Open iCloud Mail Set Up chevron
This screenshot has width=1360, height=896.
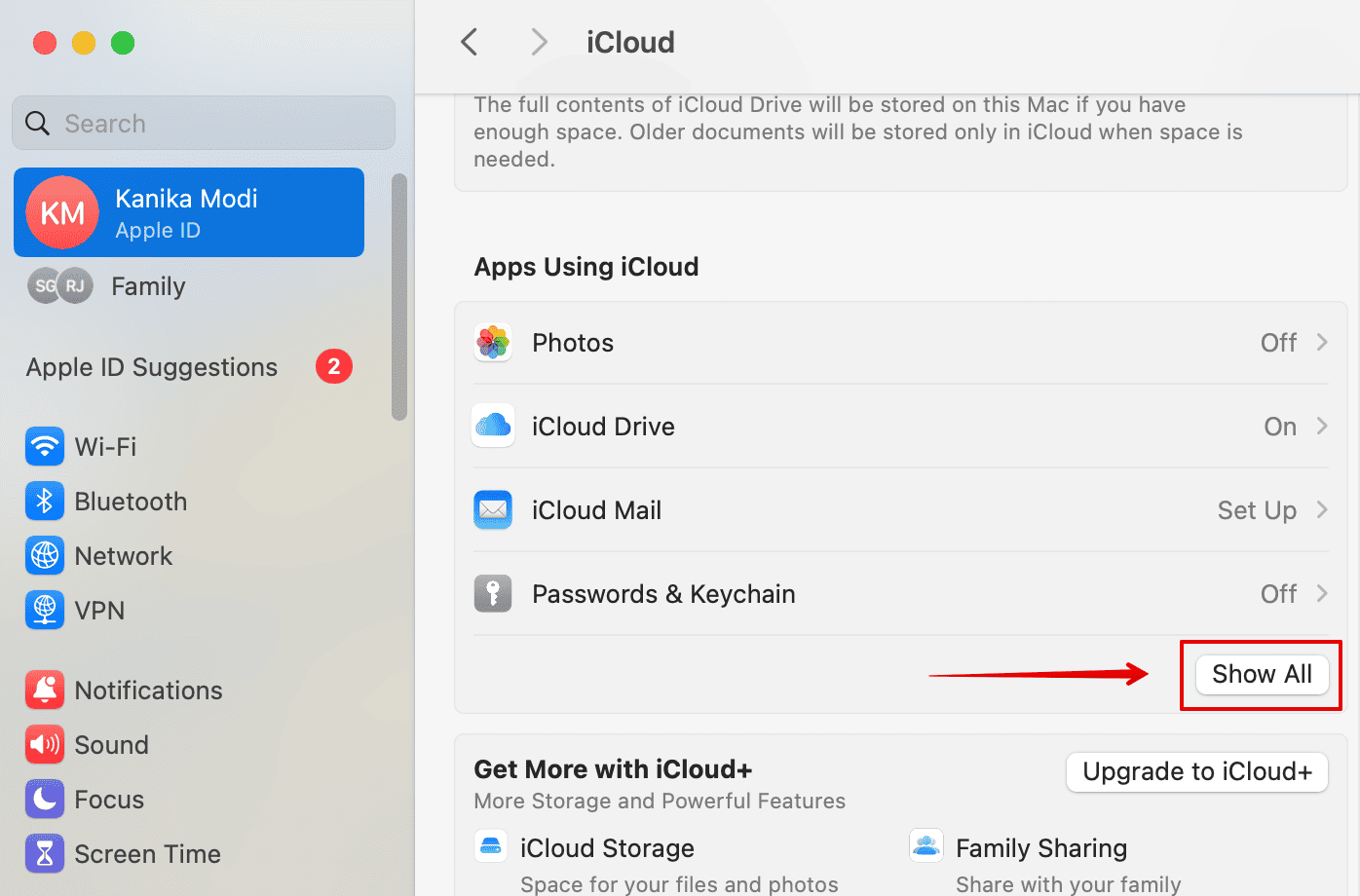(x=1322, y=510)
